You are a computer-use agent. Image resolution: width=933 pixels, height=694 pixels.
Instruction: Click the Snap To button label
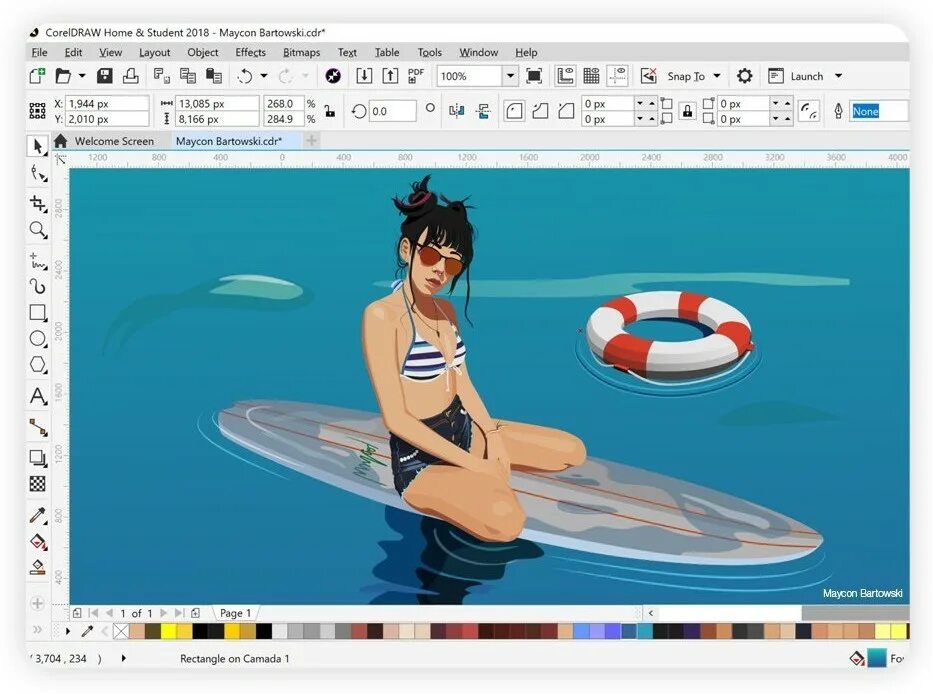tap(686, 76)
